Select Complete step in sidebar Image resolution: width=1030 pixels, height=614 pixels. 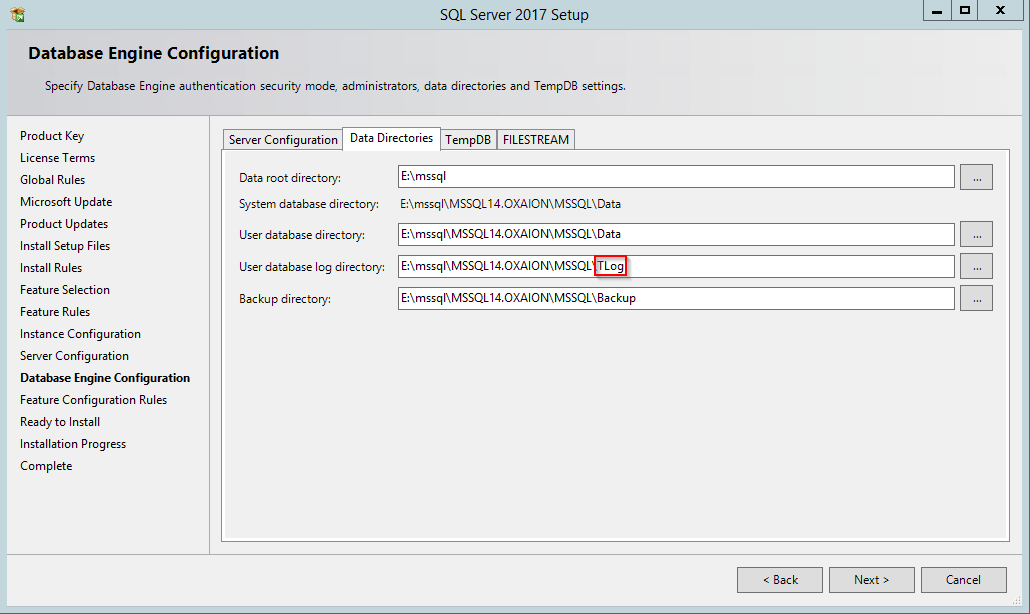pyautogui.click(x=46, y=466)
